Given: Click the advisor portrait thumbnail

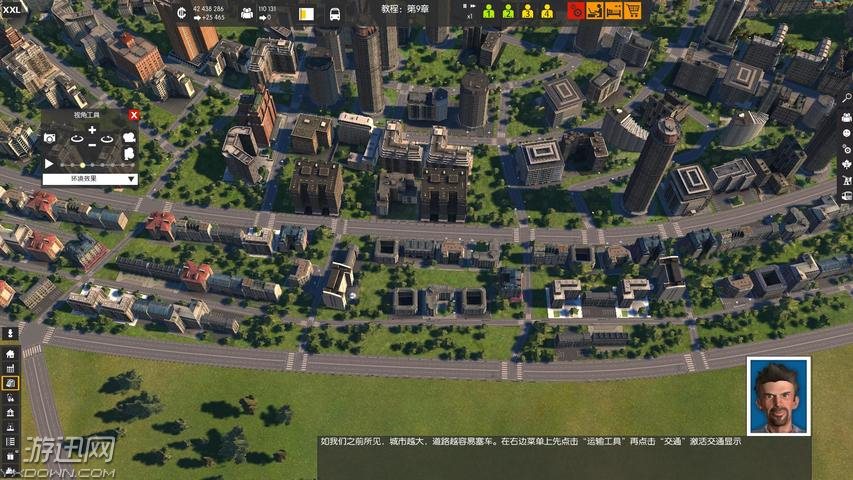Looking at the screenshot, I should (778, 396).
